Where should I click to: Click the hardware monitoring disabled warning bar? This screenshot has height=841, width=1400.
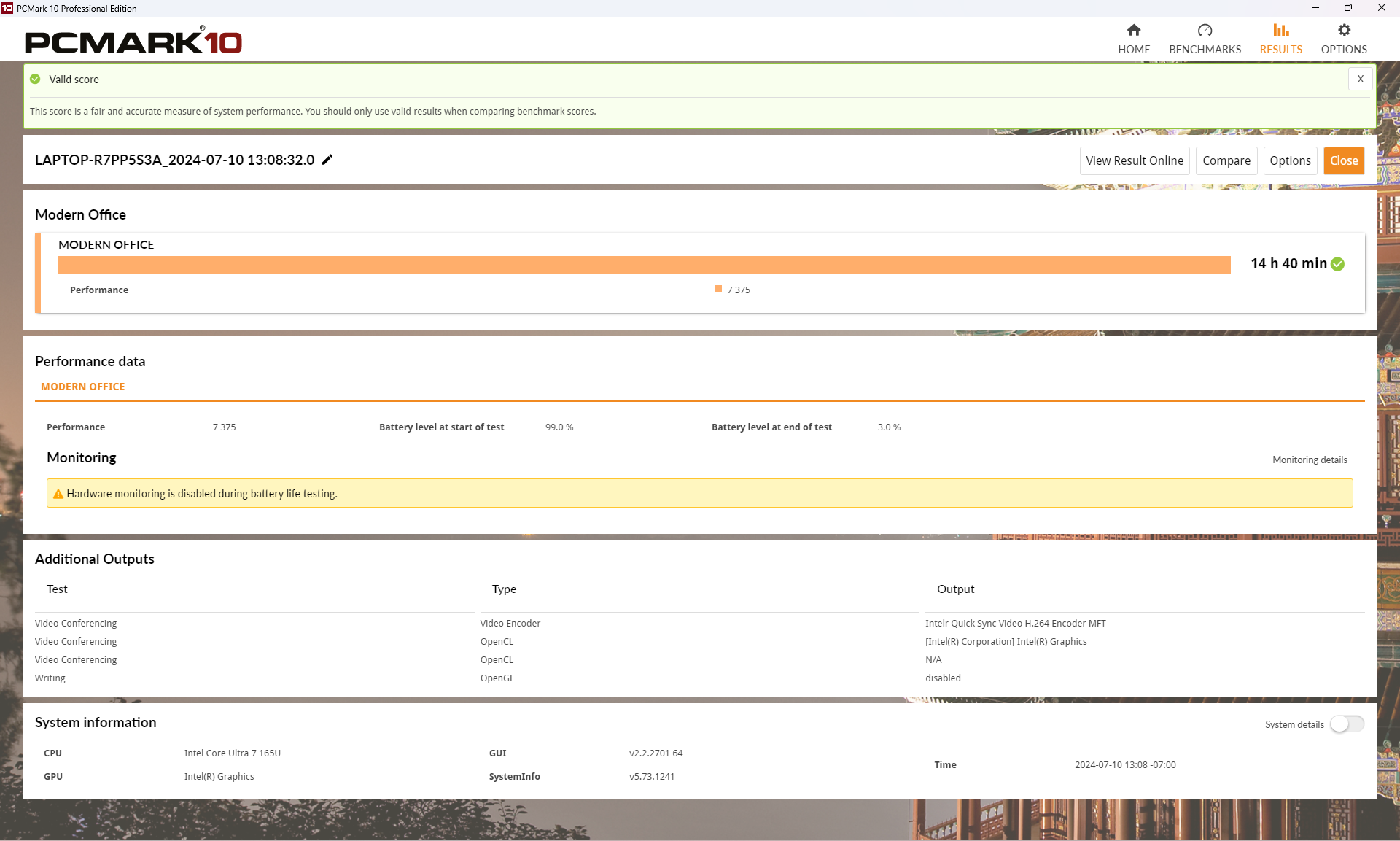pyautogui.click(x=699, y=493)
